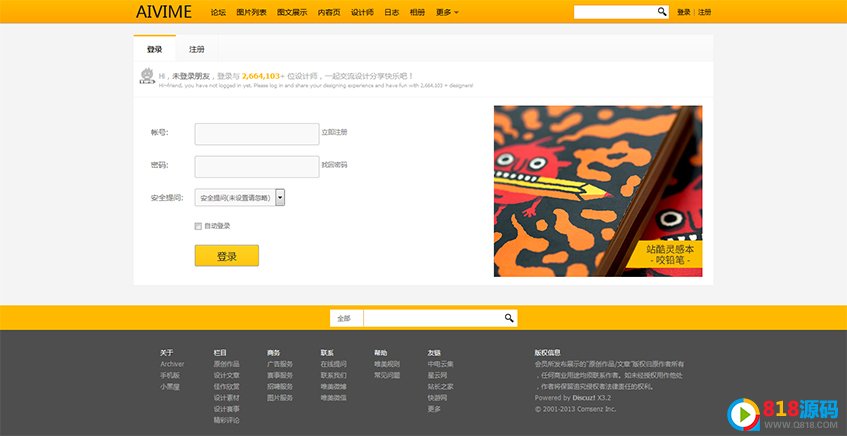
Task: Select the 登录 tab
Action: (x=154, y=49)
